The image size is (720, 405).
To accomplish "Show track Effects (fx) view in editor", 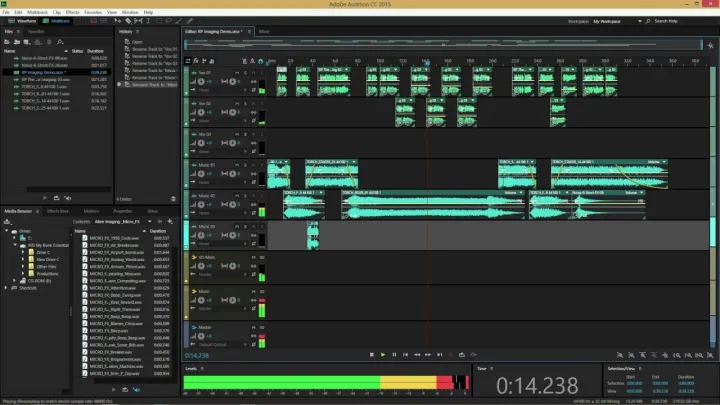I will coord(196,61).
